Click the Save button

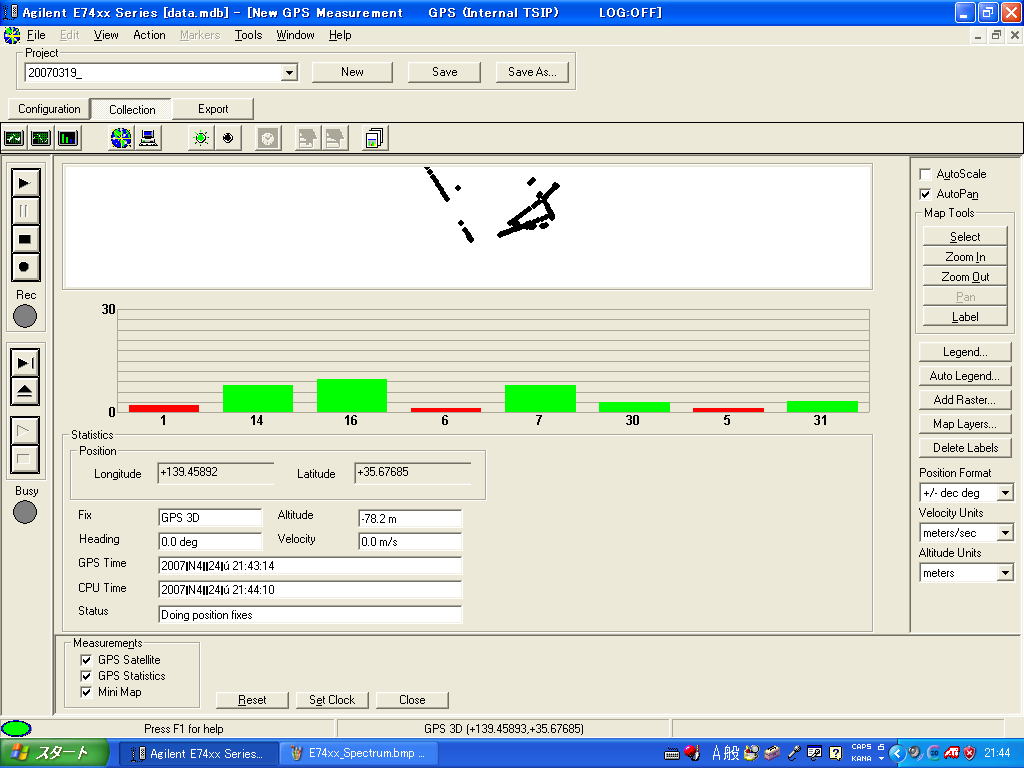[444, 72]
